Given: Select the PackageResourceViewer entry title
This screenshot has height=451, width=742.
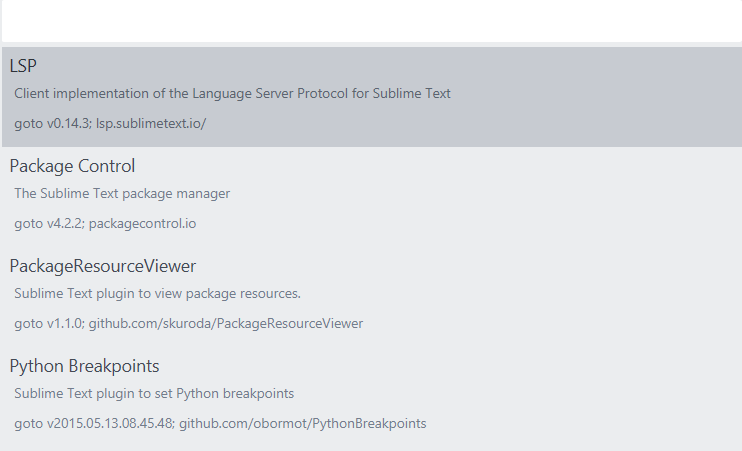Looking at the screenshot, I should [103, 266].
